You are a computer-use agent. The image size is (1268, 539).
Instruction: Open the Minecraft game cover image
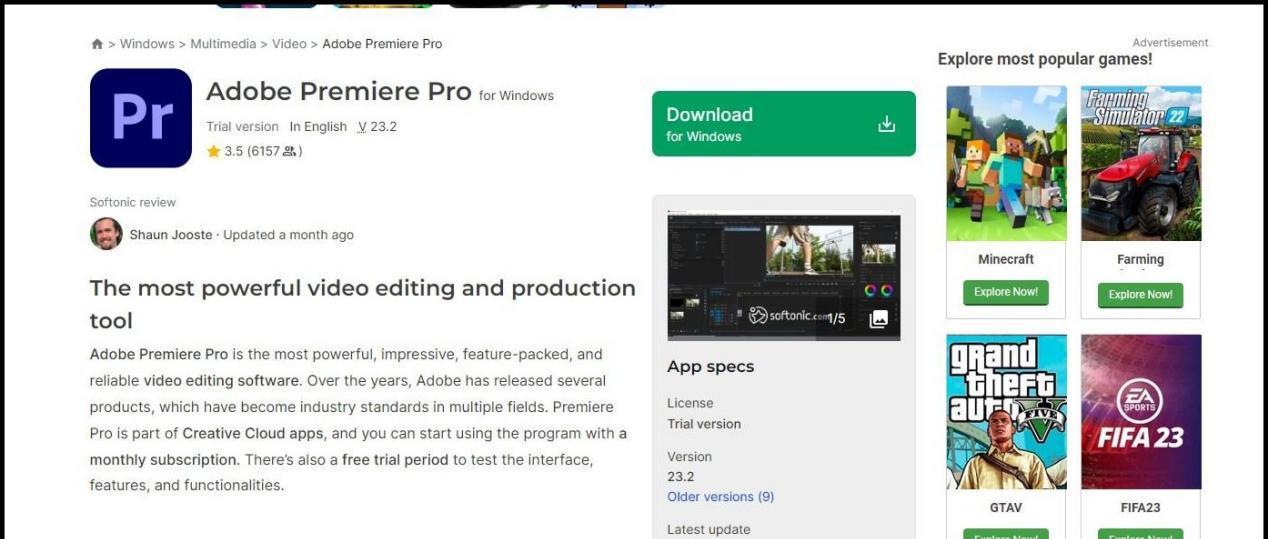1006,163
